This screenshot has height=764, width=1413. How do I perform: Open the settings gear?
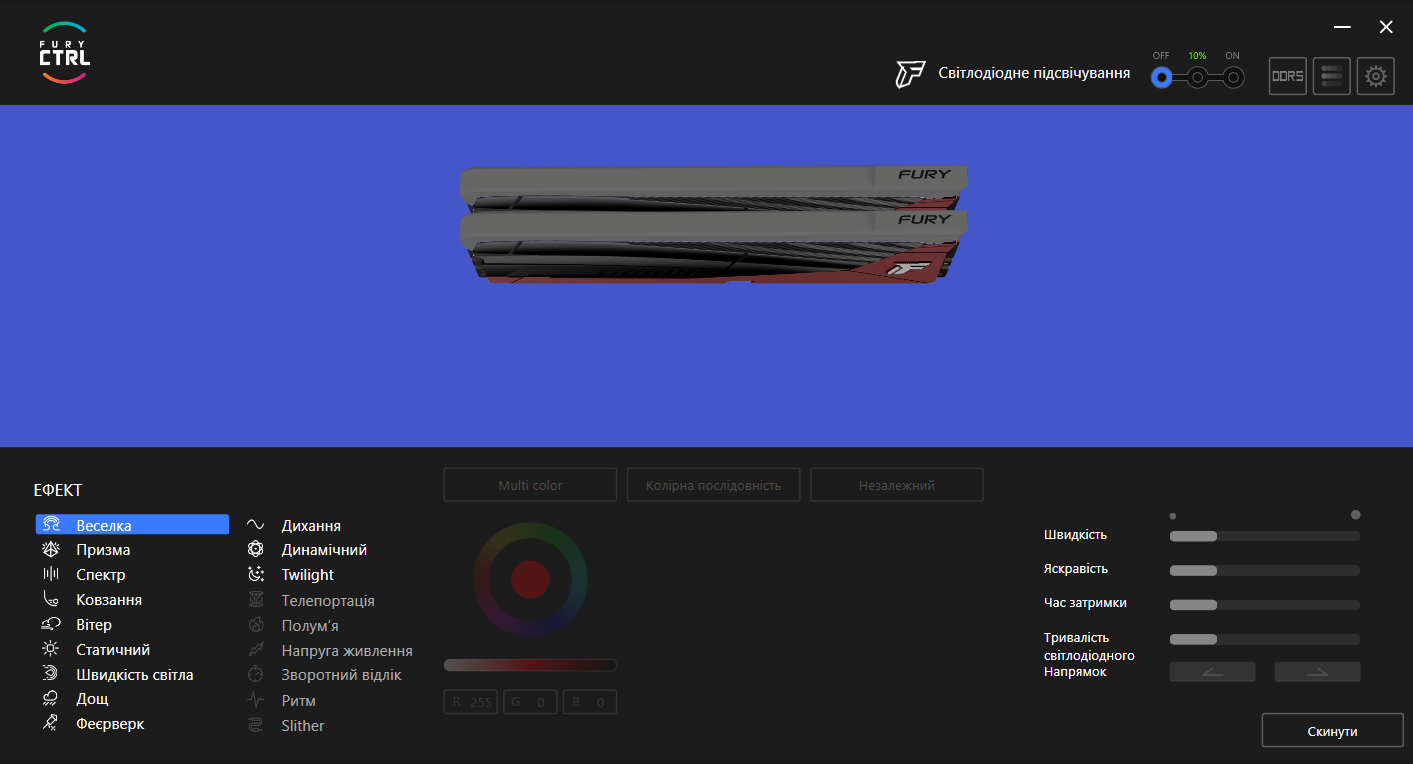pos(1376,76)
